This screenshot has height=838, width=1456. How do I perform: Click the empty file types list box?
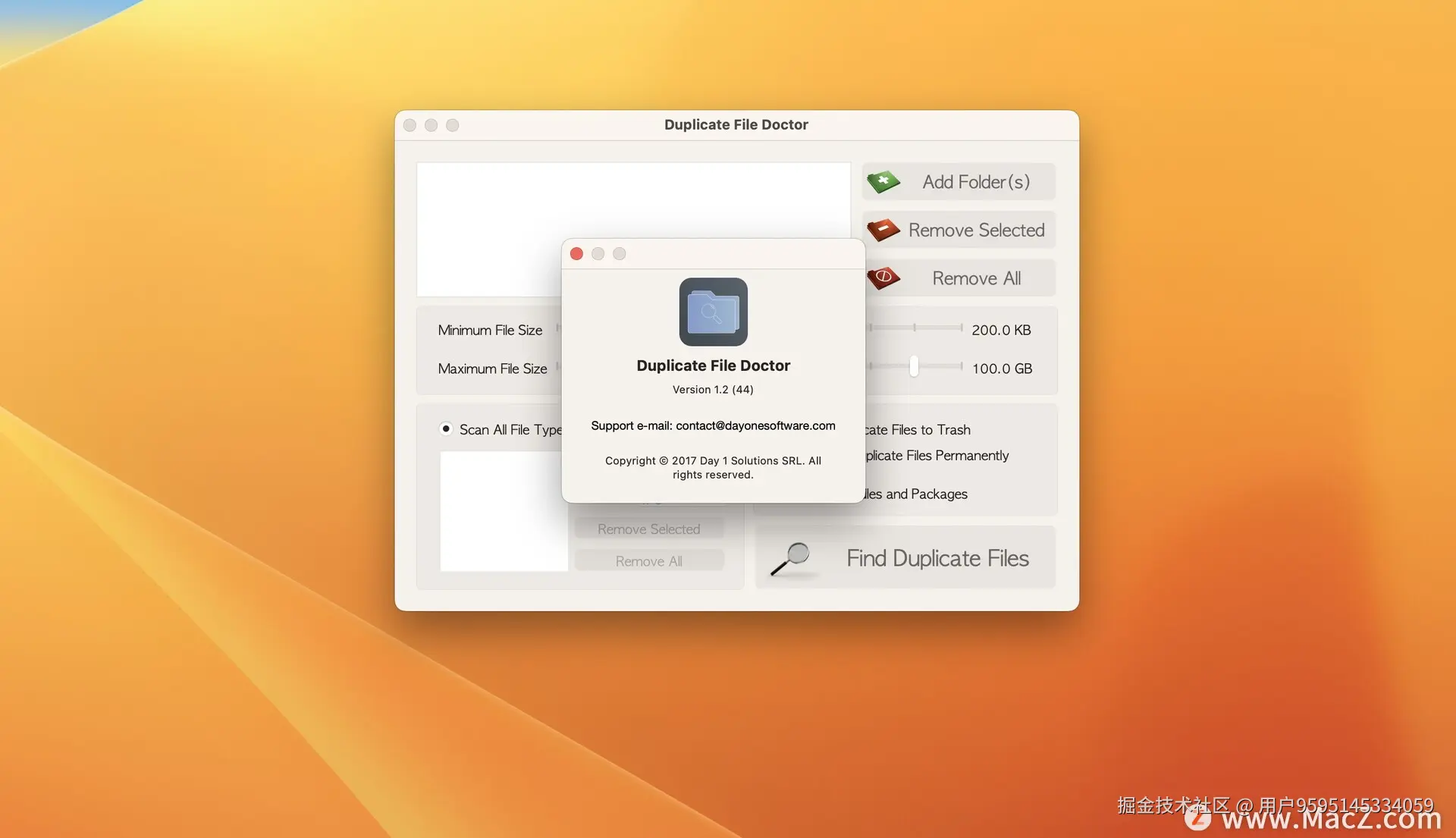(503, 512)
